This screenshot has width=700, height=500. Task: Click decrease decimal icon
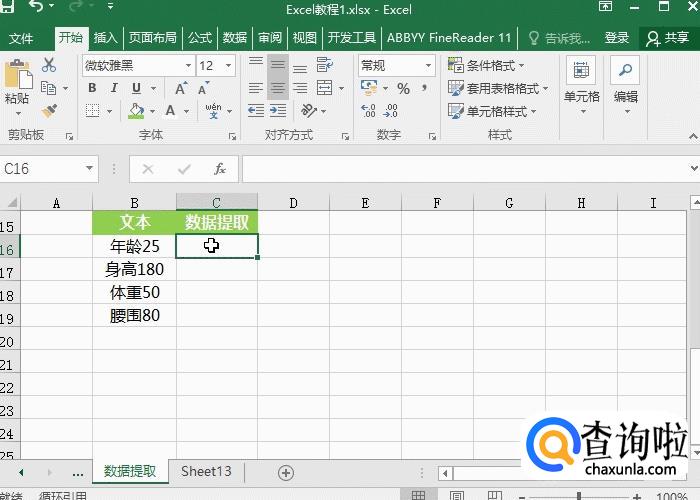[x=391, y=110]
